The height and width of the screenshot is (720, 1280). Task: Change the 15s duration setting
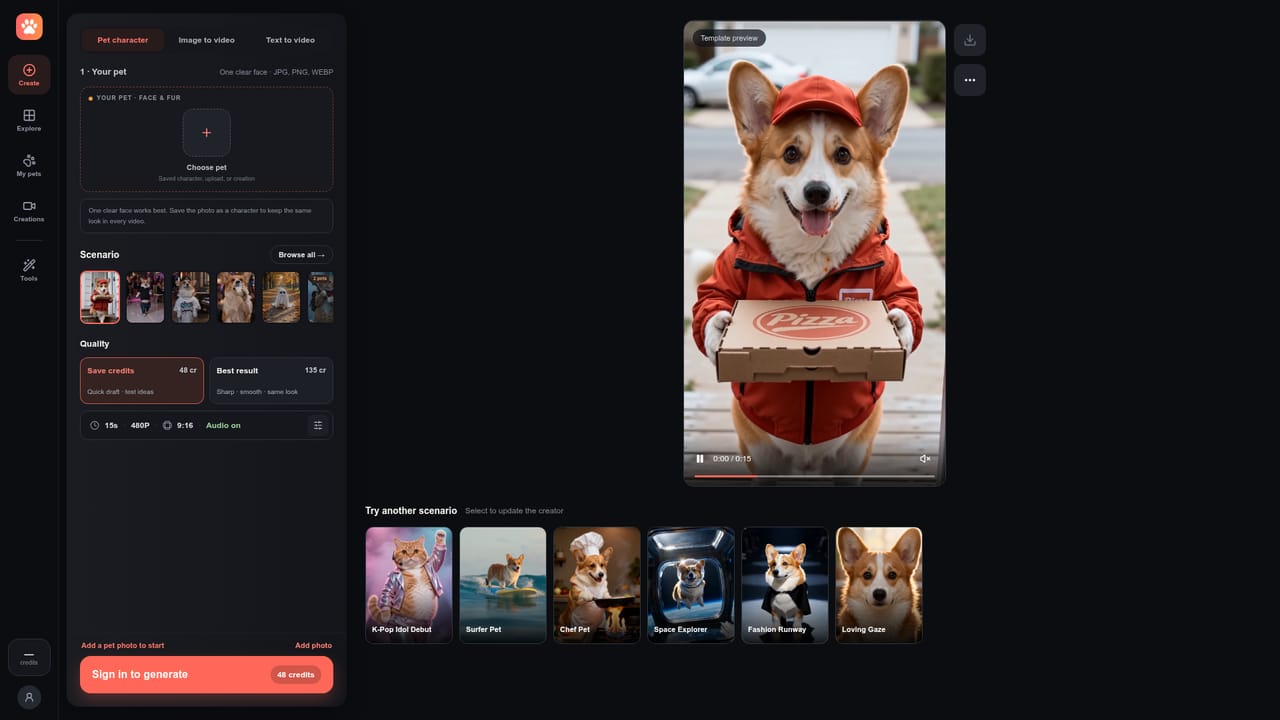coord(104,425)
